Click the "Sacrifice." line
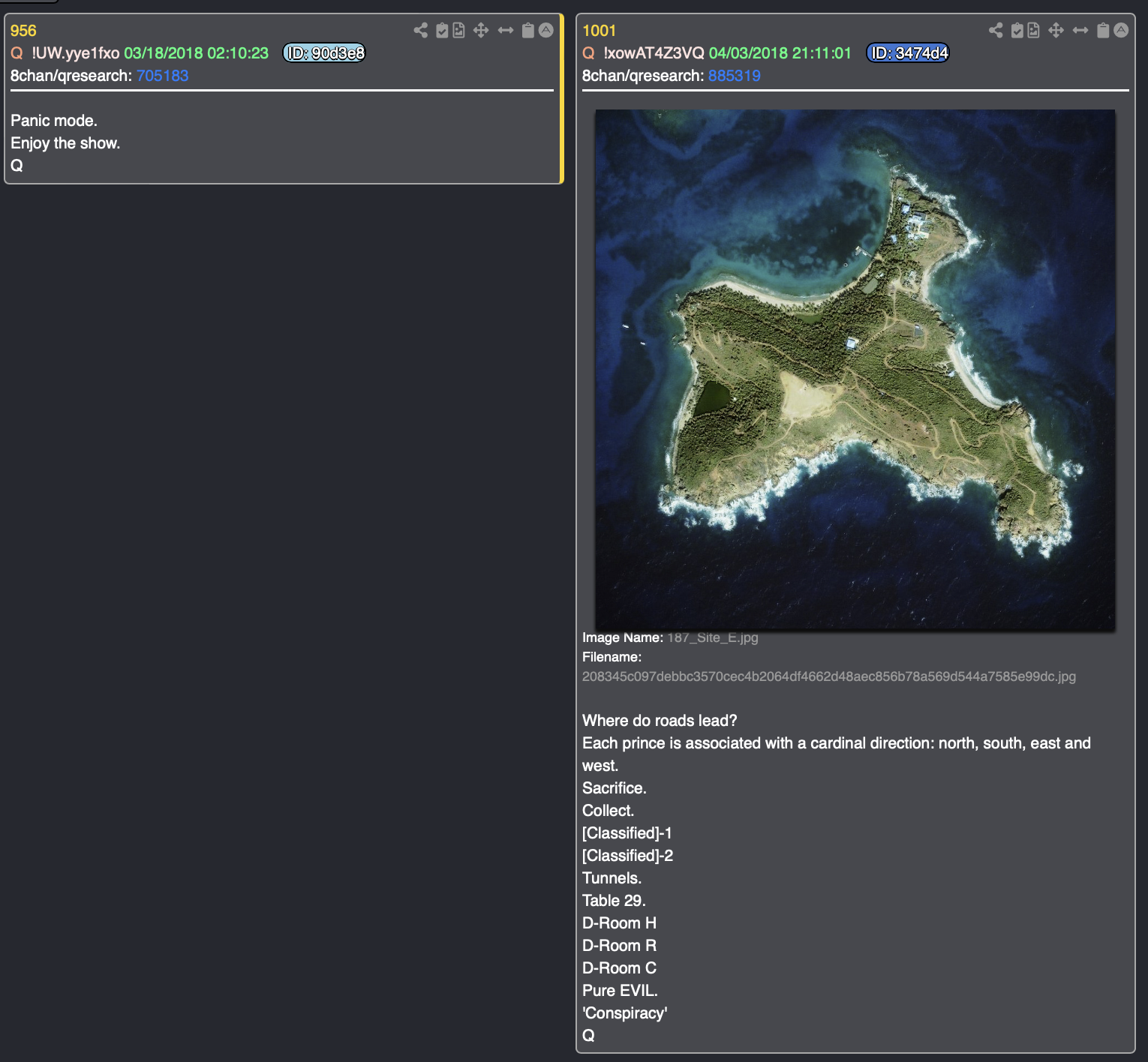 coord(615,788)
